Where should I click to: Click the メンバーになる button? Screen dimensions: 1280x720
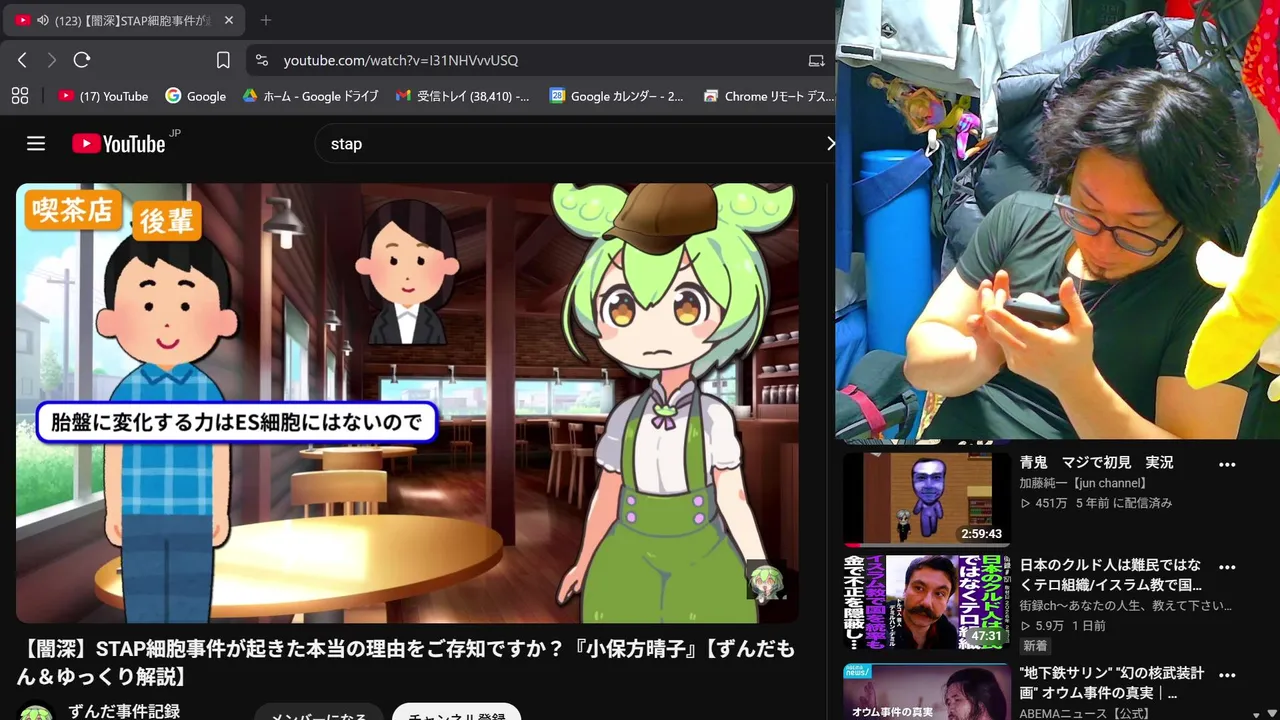point(319,713)
